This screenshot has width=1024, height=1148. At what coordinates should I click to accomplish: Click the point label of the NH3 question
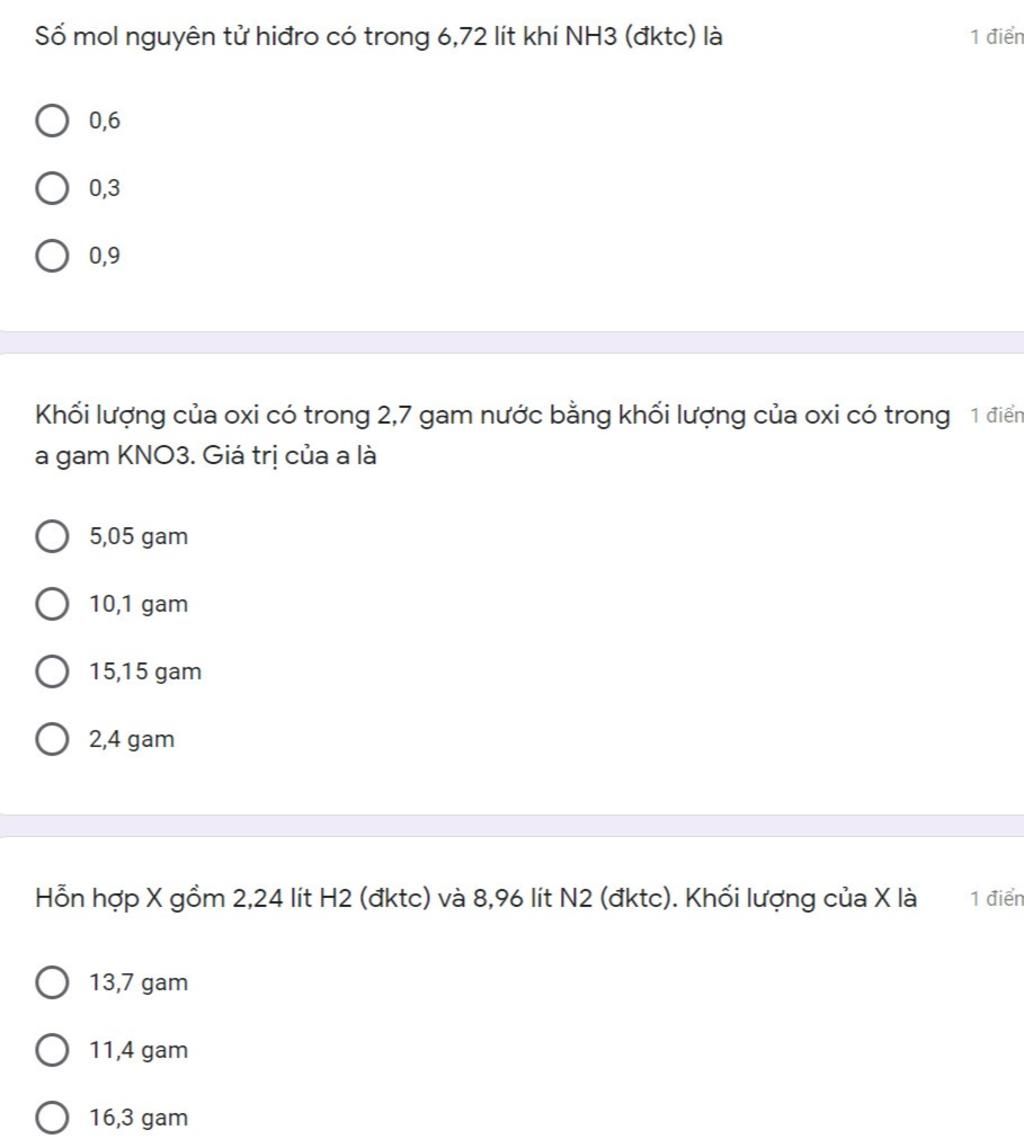point(996,37)
